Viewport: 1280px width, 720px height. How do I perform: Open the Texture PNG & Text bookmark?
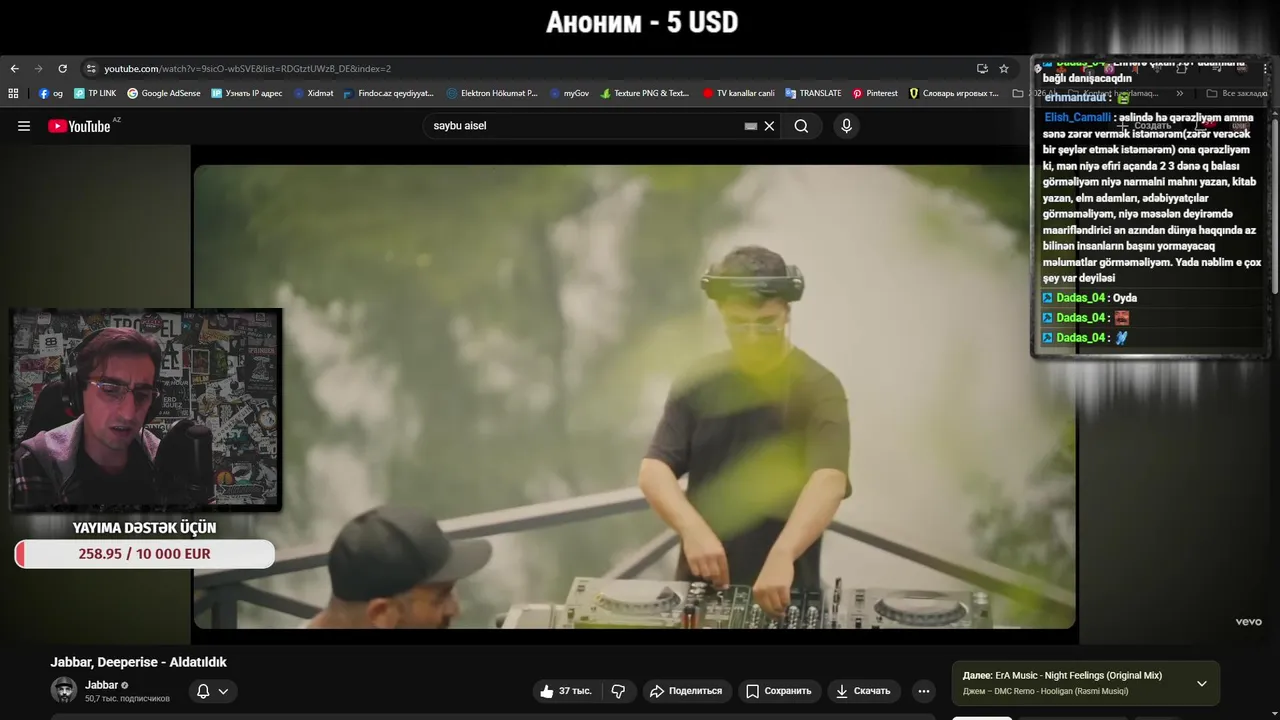click(x=645, y=93)
